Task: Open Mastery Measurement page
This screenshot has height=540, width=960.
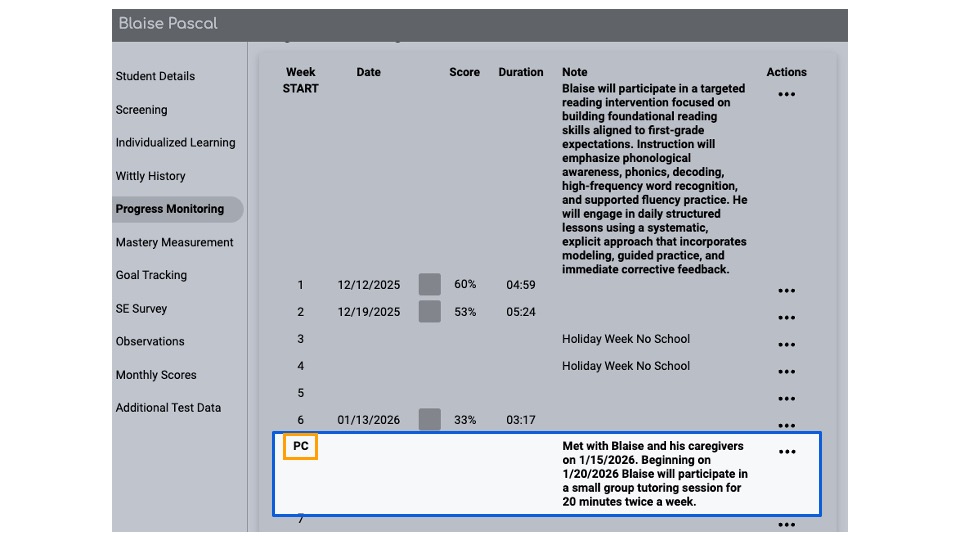Action: 174,242
